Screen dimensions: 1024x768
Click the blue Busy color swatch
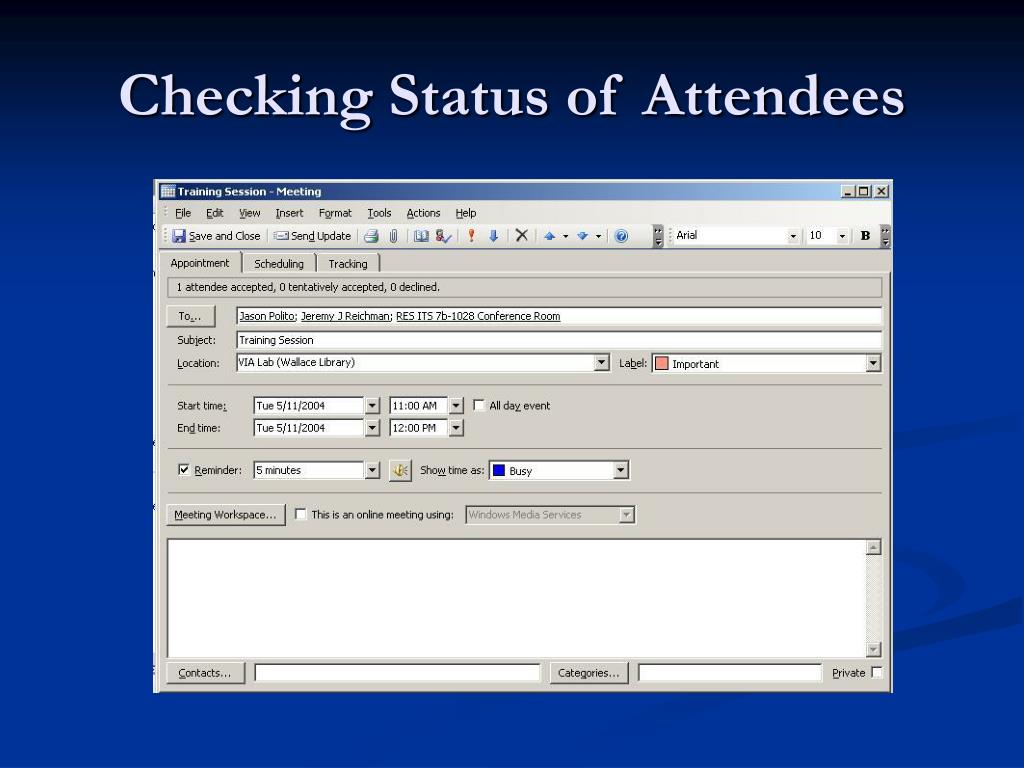(499, 470)
